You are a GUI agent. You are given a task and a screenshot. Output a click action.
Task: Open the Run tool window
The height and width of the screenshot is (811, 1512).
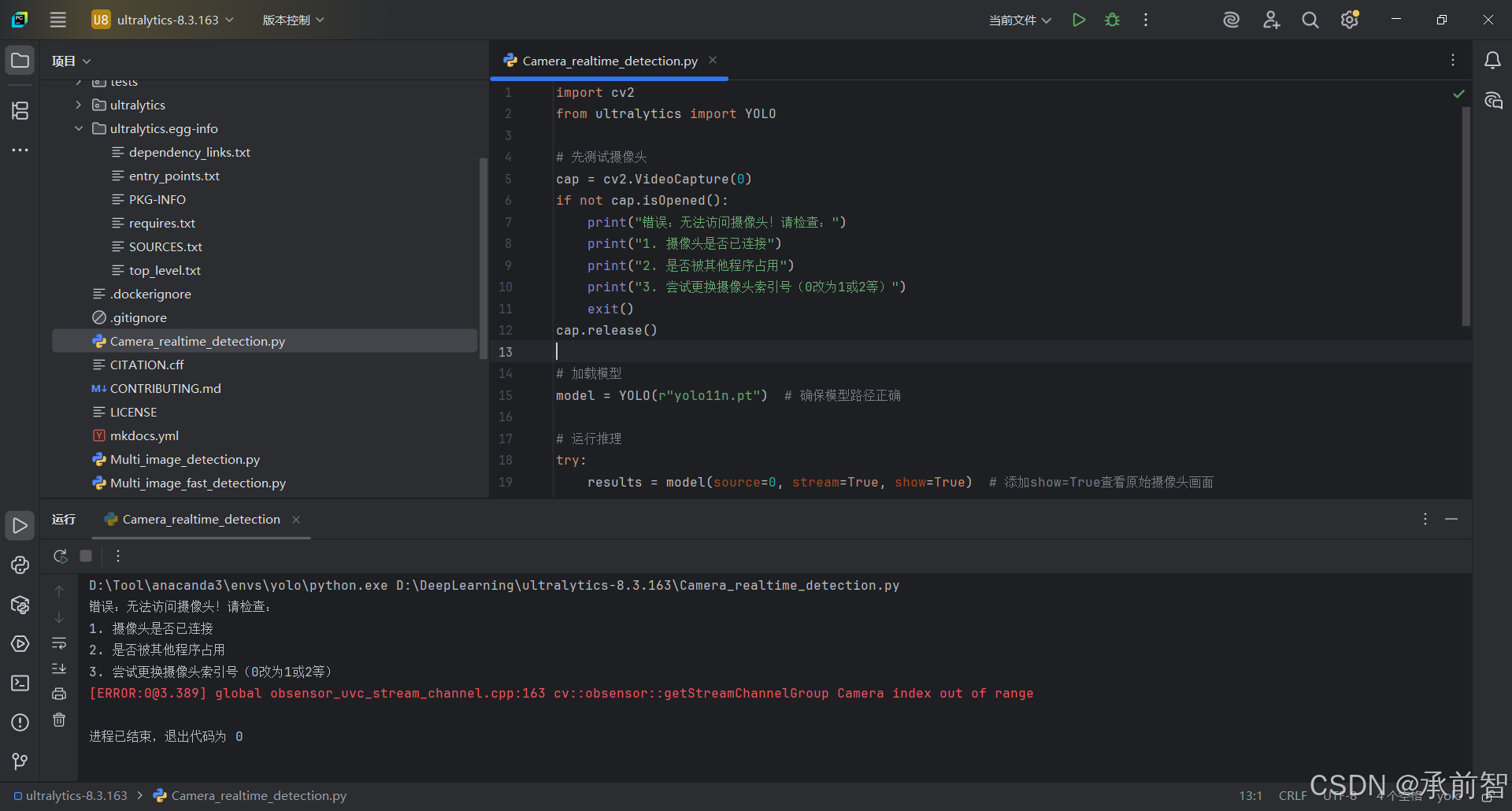[20, 525]
